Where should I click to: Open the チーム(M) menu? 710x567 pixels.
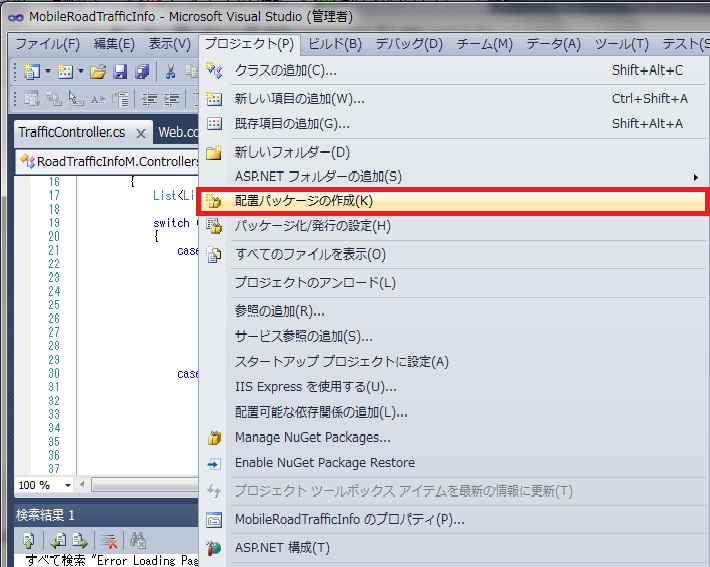tap(485, 44)
